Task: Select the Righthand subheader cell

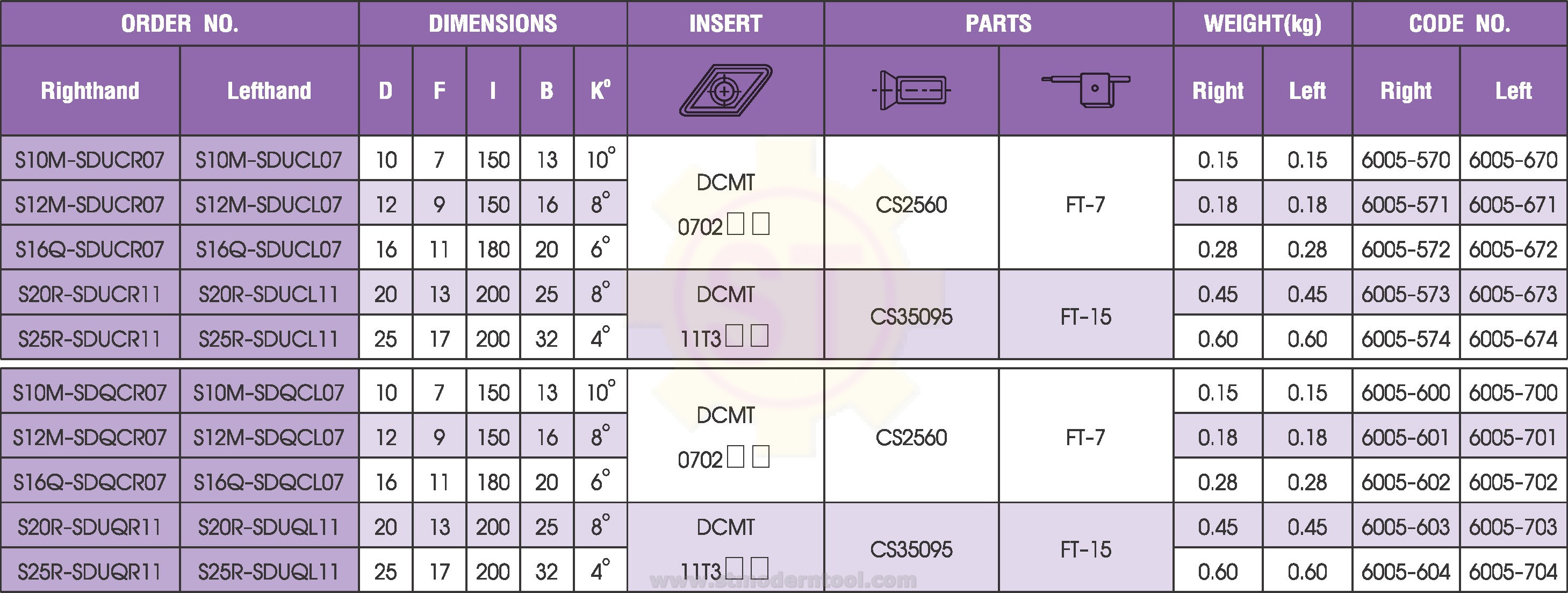Action: (90, 91)
